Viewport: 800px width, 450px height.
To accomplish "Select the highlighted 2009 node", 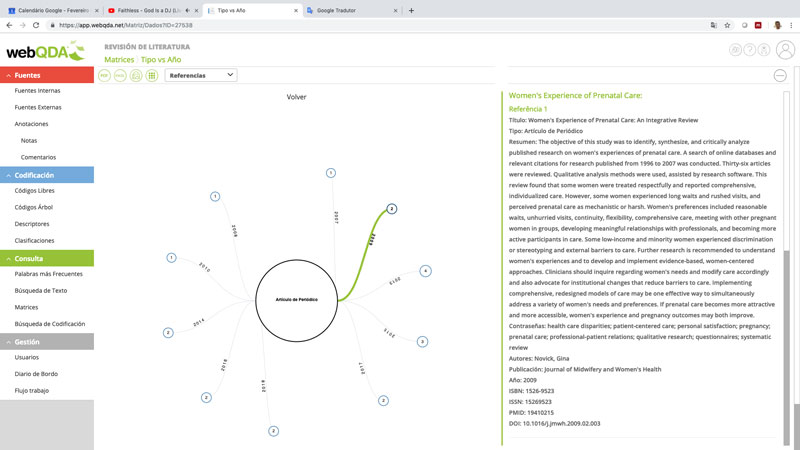I will click(x=391, y=209).
